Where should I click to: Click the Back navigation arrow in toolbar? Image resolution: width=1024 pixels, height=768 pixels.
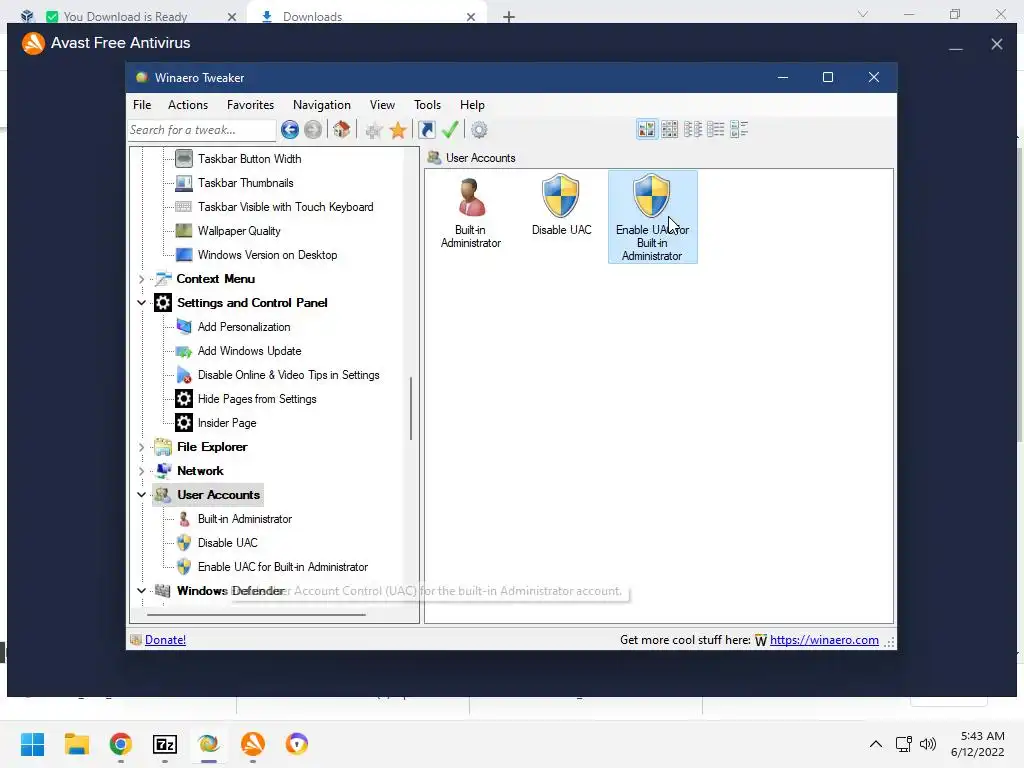(290, 130)
